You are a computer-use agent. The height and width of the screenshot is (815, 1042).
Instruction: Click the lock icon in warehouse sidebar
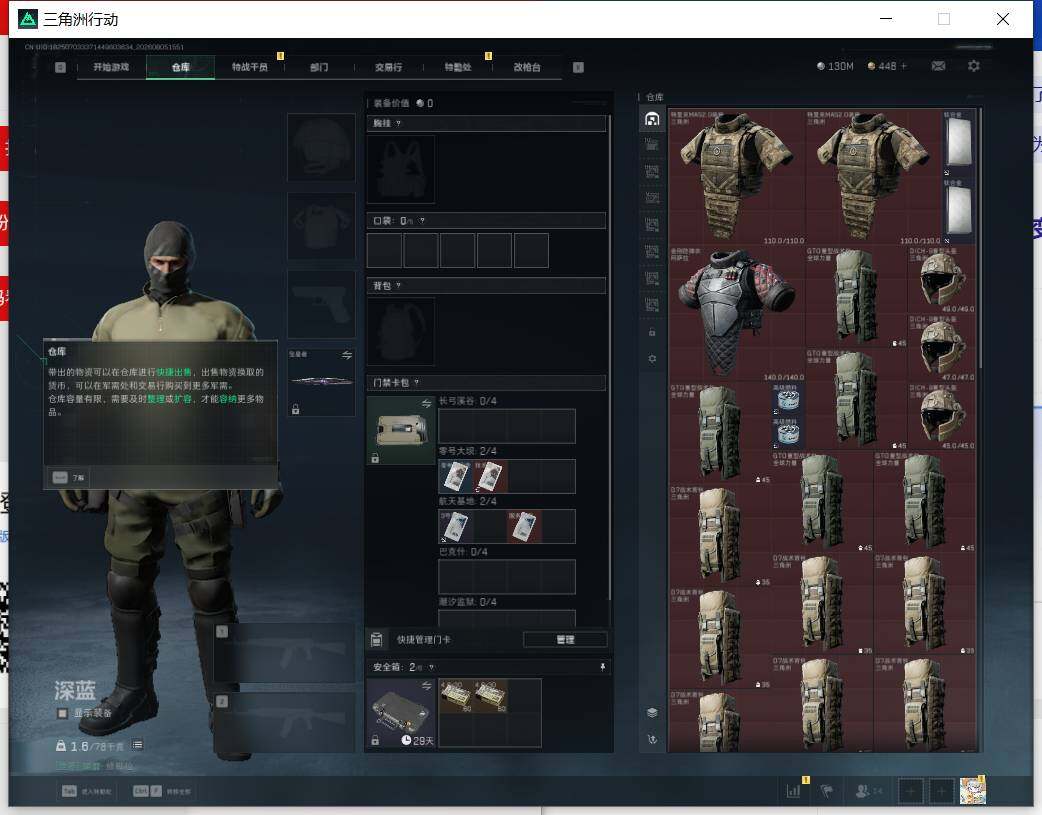point(652,332)
